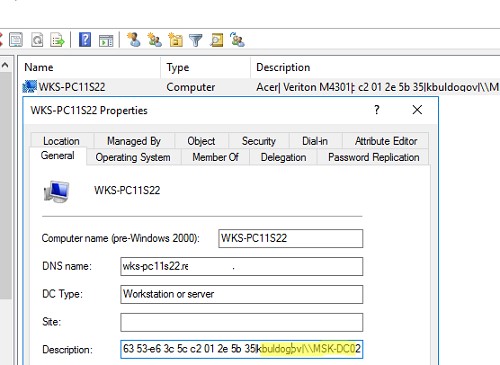Open Help with the question mark icon
Image resolution: width=500 pixels, height=365 pixels.
coord(85,40)
